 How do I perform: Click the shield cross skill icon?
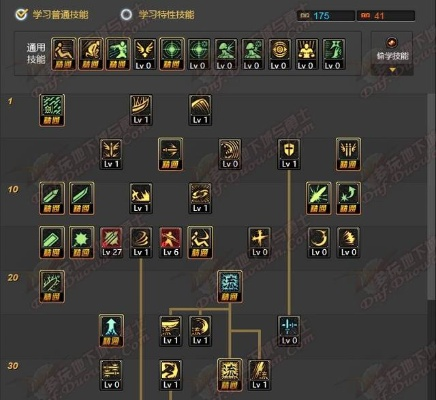[289, 154]
